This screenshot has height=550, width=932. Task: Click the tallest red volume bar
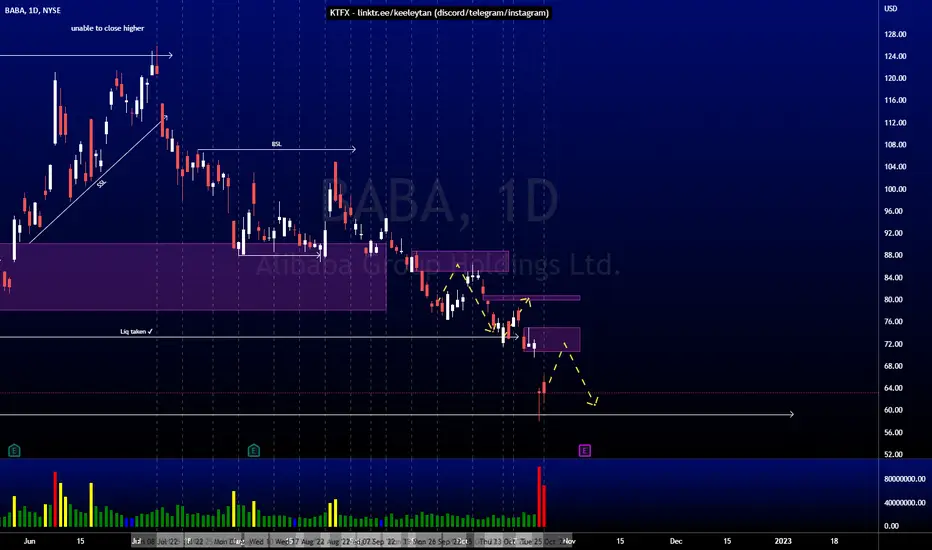click(539, 497)
